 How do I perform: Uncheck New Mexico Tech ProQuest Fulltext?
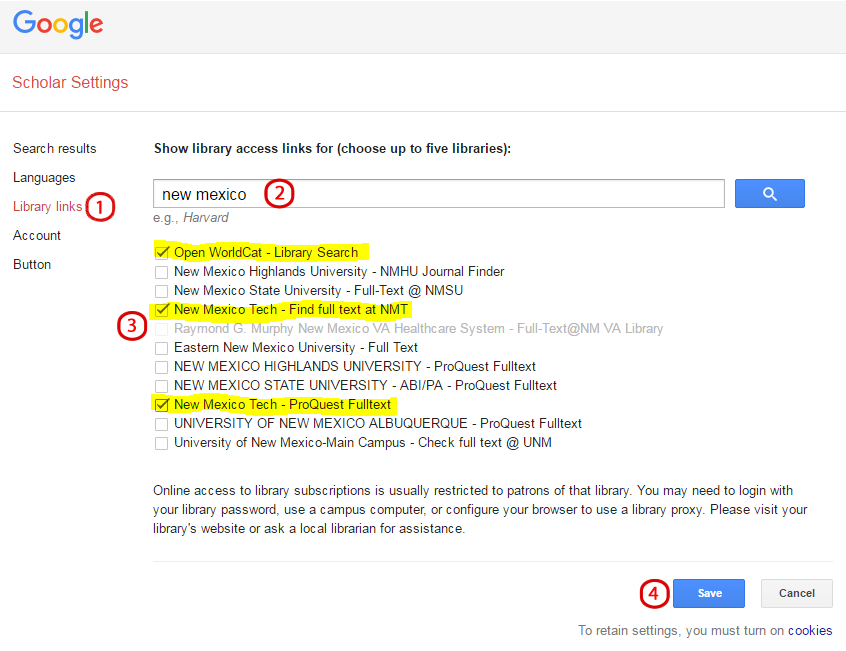pyautogui.click(x=161, y=405)
